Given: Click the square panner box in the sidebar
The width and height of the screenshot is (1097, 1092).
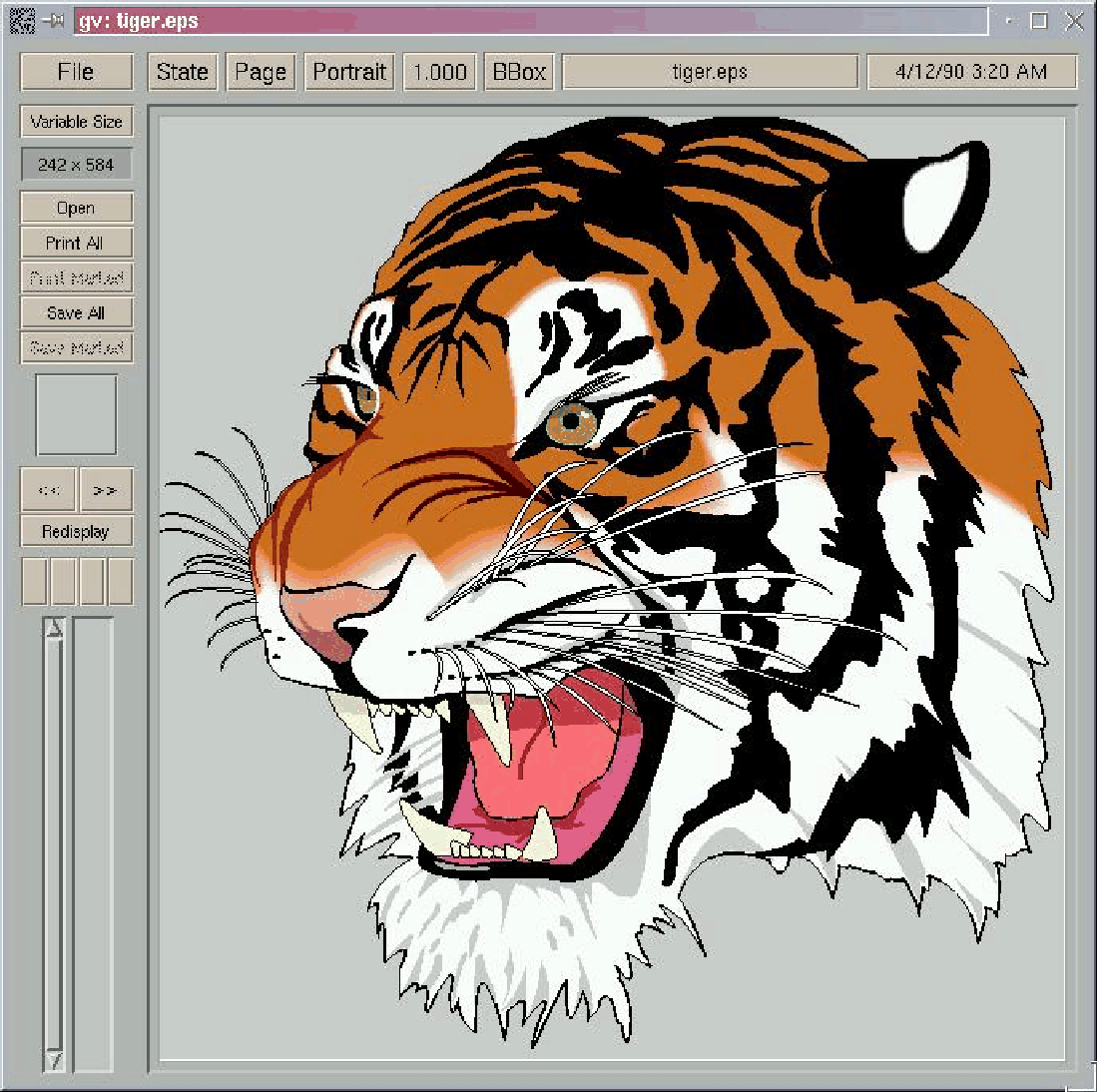Looking at the screenshot, I should coord(76,415).
